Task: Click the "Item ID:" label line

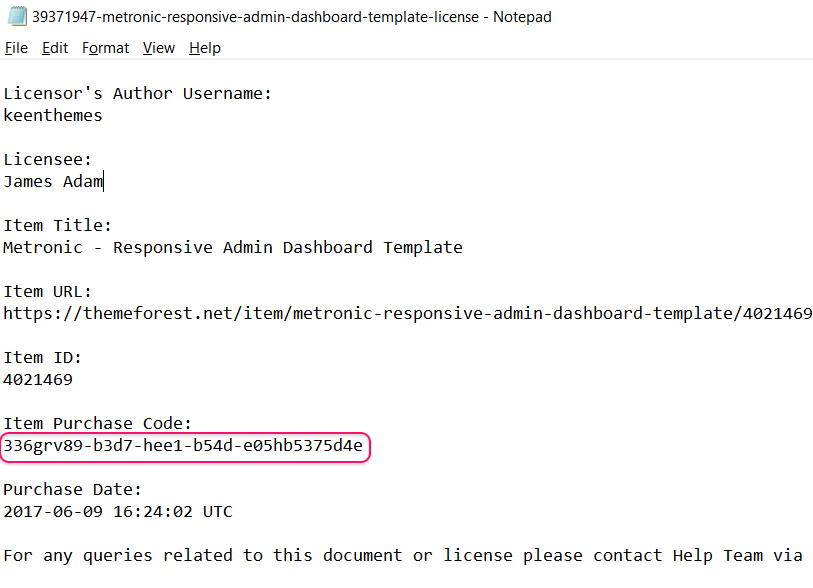Action: (43, 358)
